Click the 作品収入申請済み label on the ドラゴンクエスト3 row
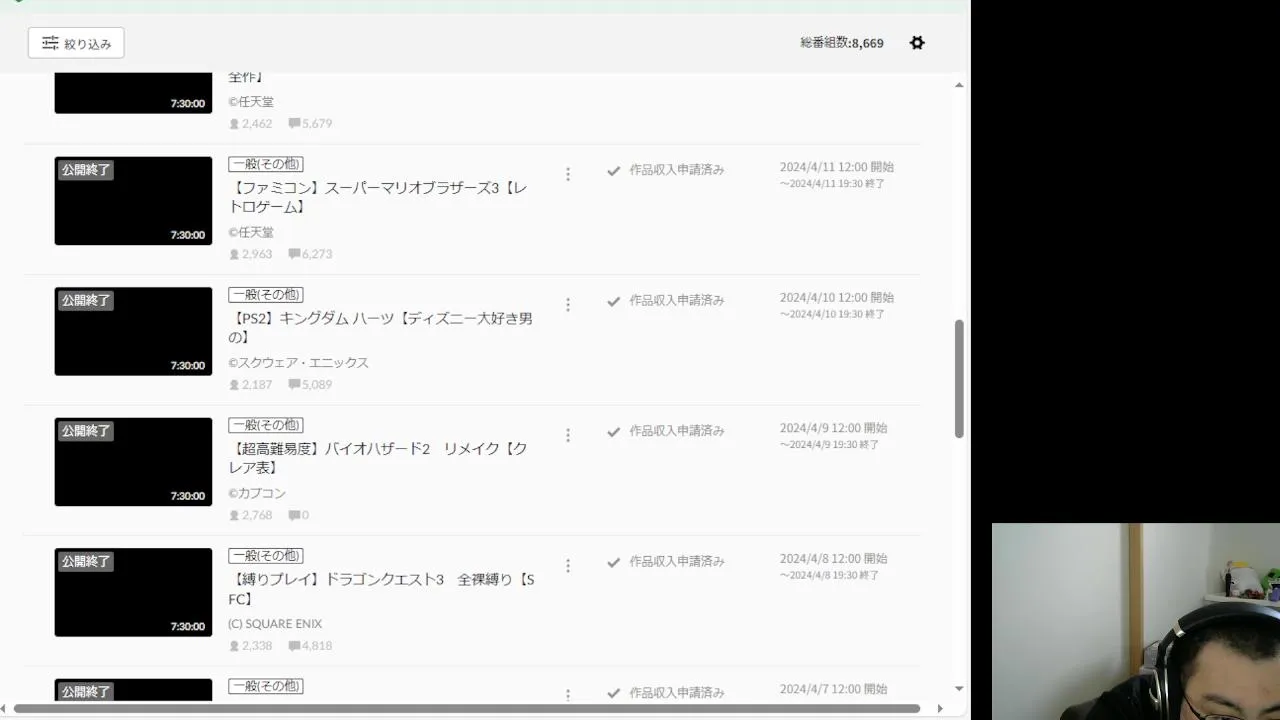1280x720 pixels. click(x=677, y=562)
